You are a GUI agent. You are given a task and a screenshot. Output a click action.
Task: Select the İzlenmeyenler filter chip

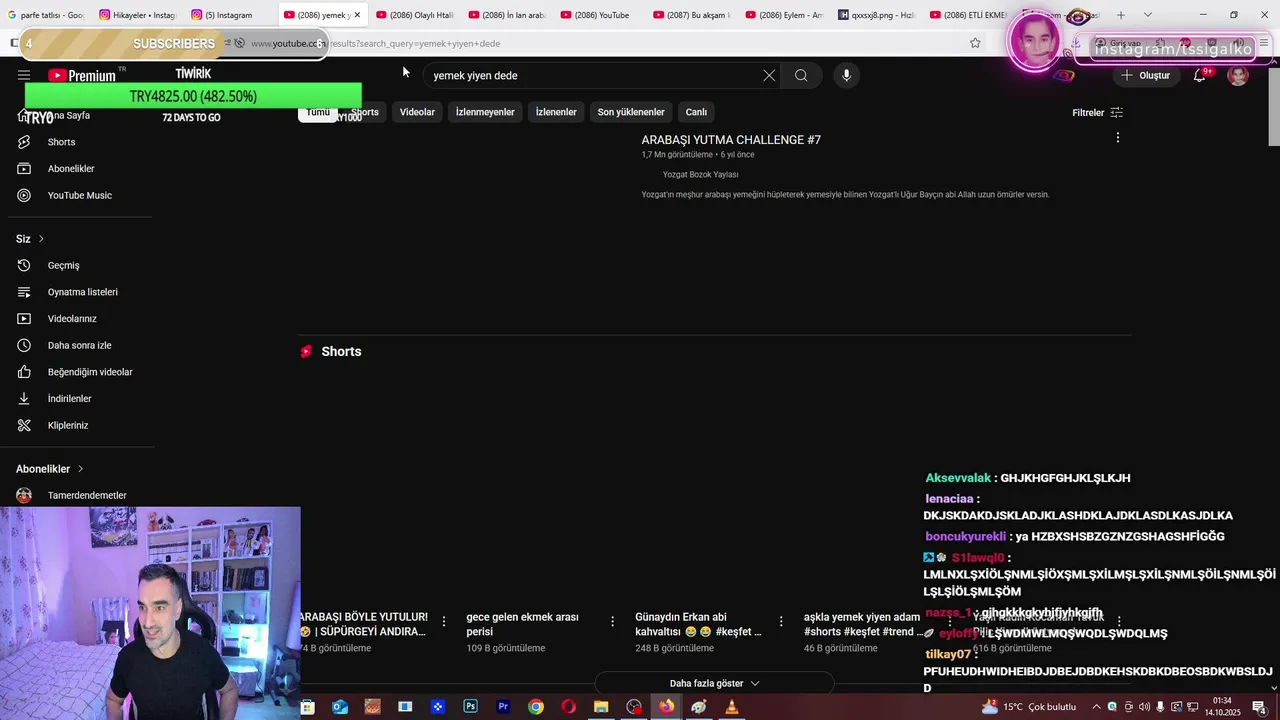[485, 112]
